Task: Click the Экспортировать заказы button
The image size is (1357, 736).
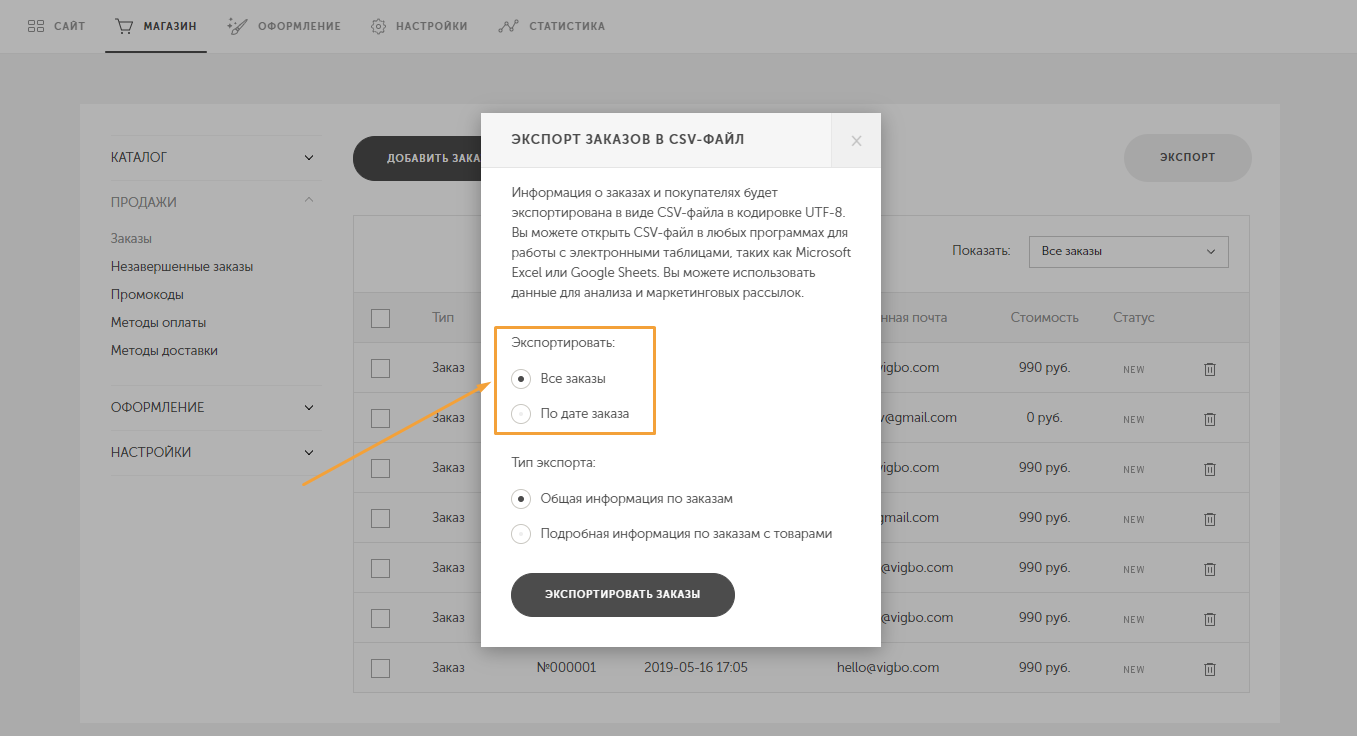Action: (623, 594)
